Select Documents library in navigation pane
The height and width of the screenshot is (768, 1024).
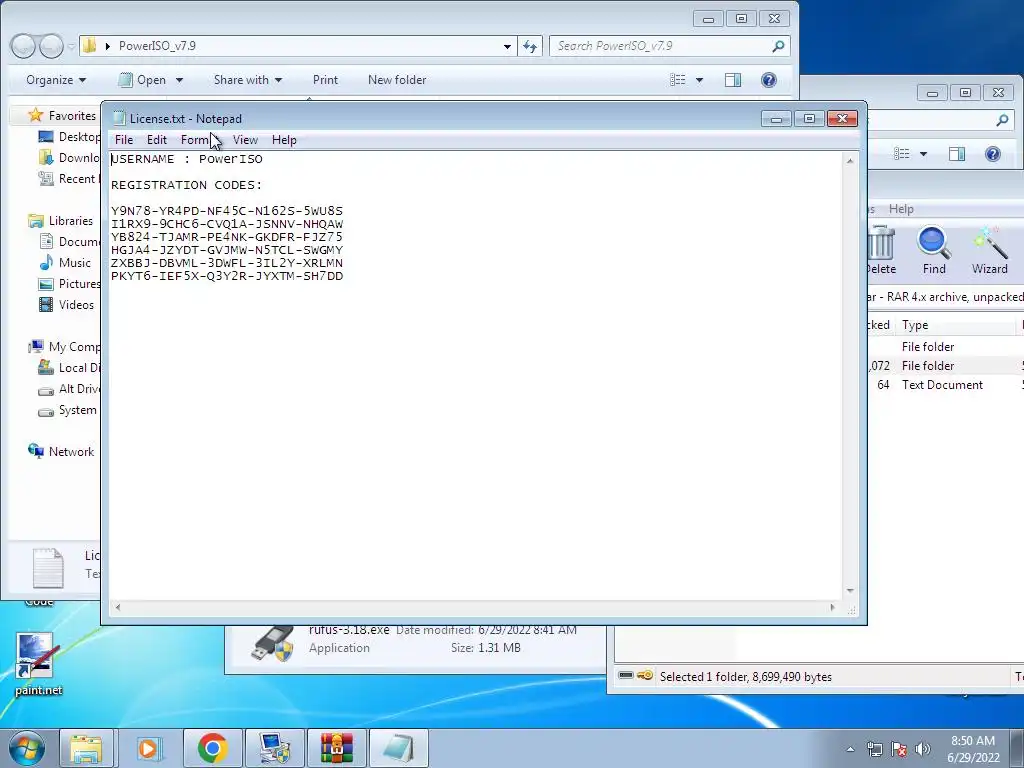coord(69,242)
